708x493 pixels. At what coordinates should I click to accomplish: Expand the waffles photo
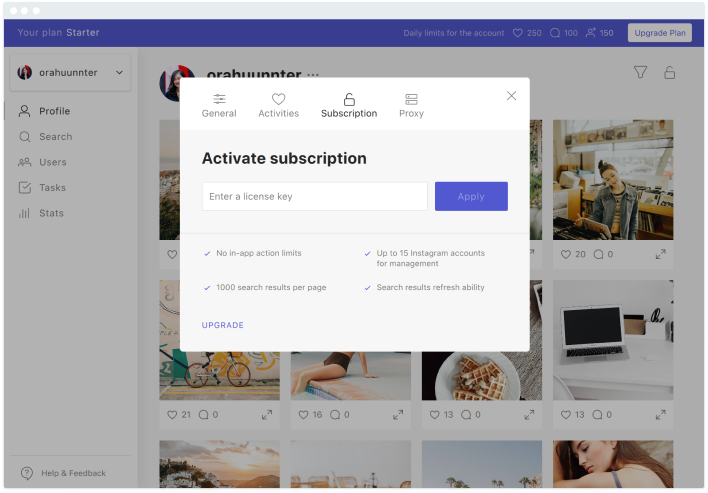(529, 415)
